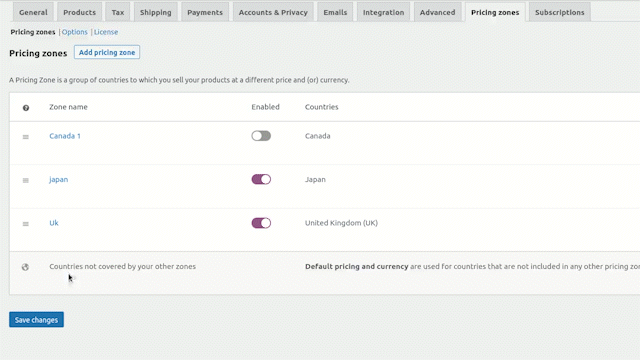Disable the Uk pricing zone toggle
640x360 pixels.
pos(261,223)
